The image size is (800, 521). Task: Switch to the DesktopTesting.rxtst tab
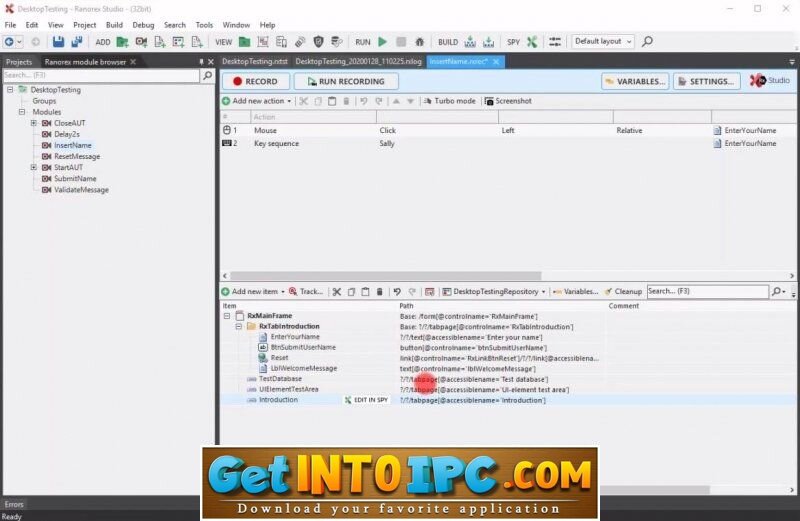pyautogui.click(x=255, y=61)
